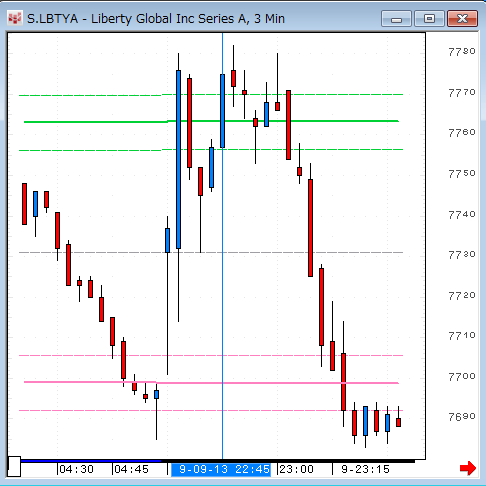Click the 7720 price axis label
486x486 pixels.
(462, 295)
